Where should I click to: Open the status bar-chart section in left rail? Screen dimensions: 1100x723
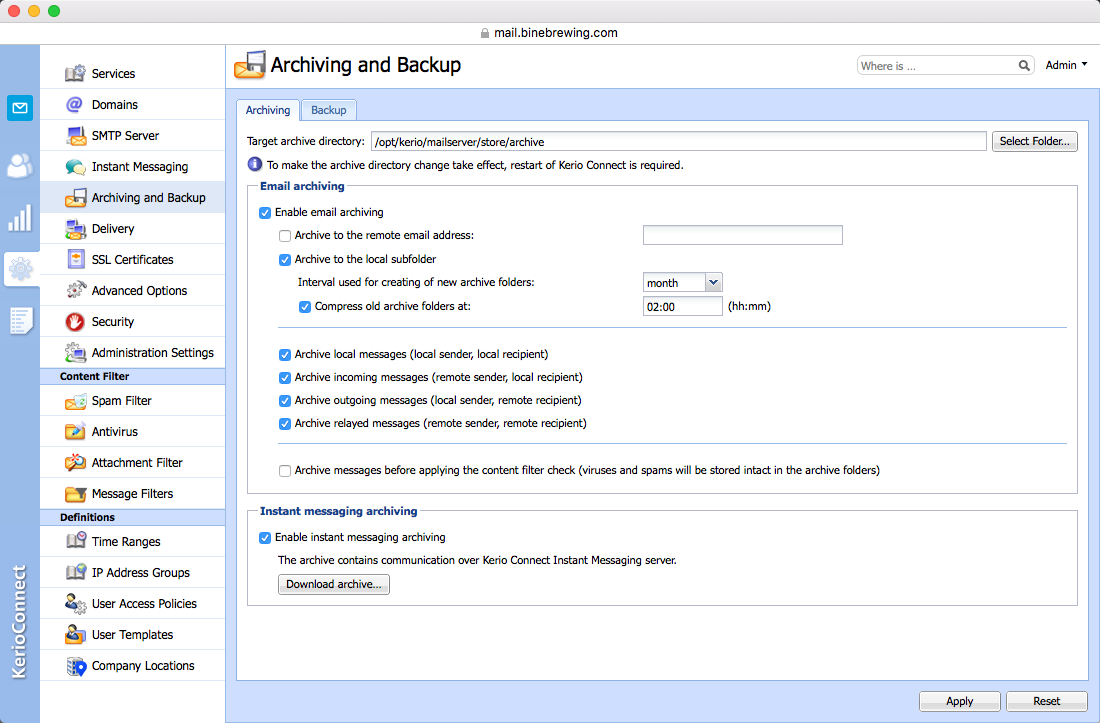click(20, 218)
